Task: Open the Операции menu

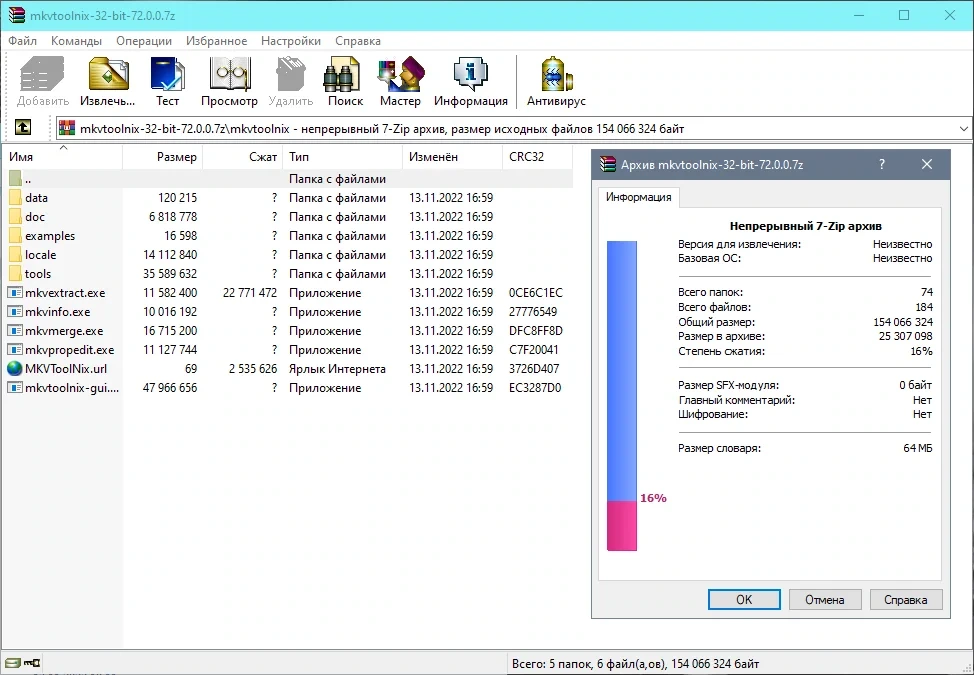Action: tap(143, 41)
